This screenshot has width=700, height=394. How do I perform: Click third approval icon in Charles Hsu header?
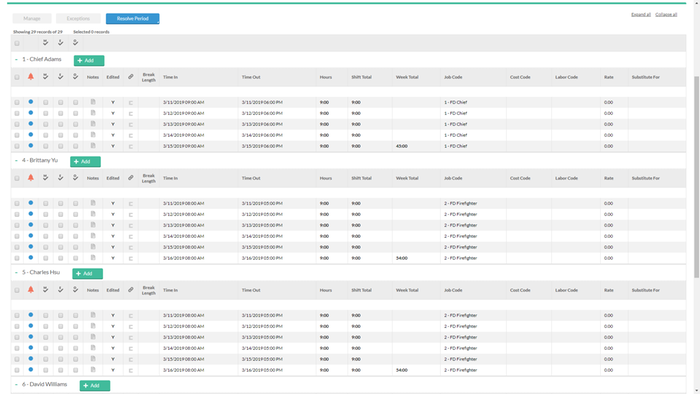click(x=75, y=290)
